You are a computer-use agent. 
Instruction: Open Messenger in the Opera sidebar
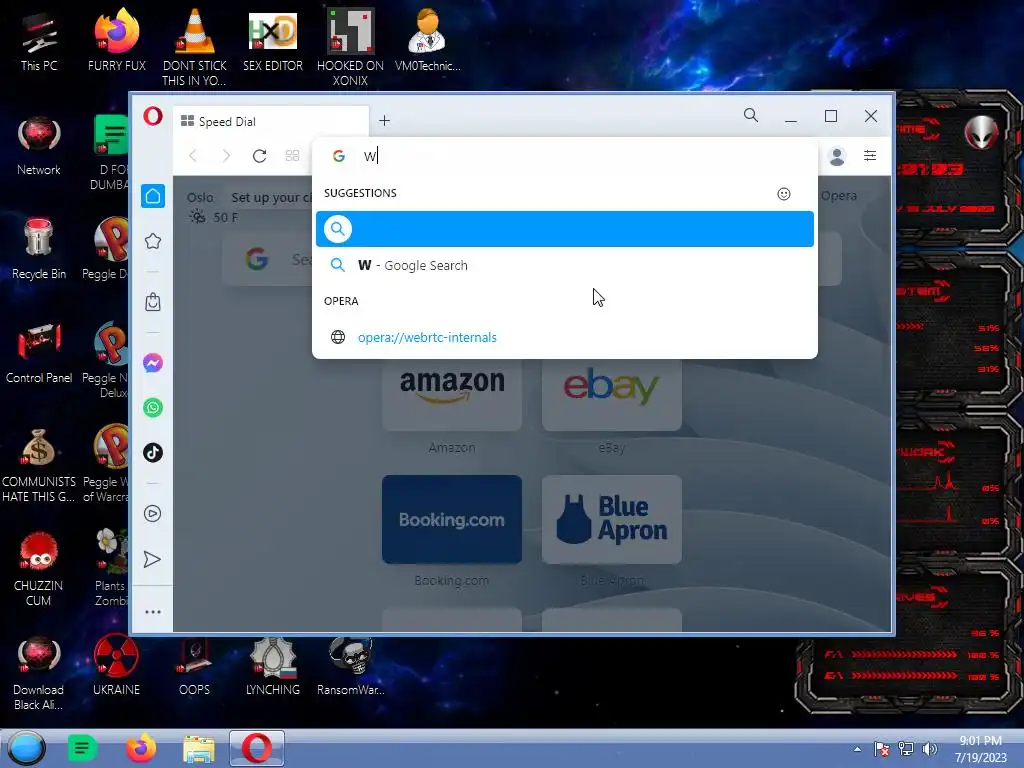[153, 362]
